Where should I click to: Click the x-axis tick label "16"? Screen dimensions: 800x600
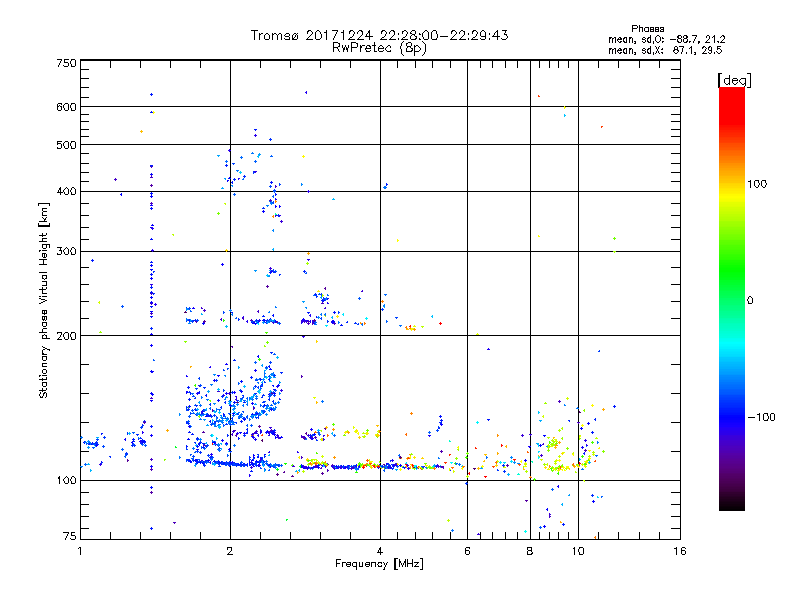(x=680, y=551)
